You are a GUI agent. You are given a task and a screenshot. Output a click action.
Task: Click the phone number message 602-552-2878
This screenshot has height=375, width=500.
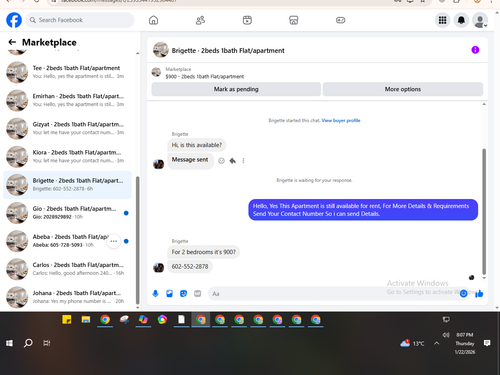click(x=190, y=267)
